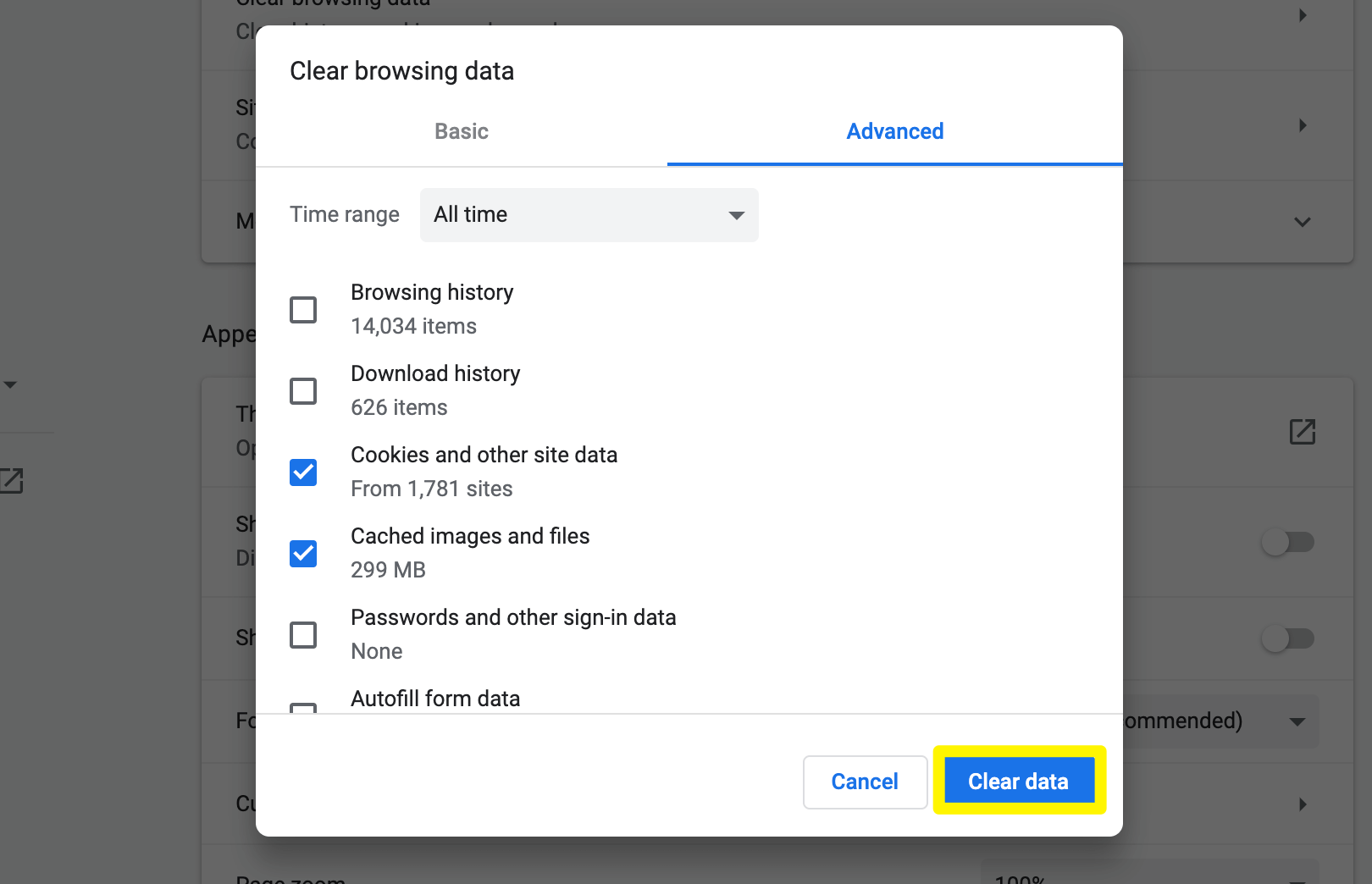Viewport: 1372px width, 884px height.
Task: Select the Advanced tab
Action: coord(894,131)
